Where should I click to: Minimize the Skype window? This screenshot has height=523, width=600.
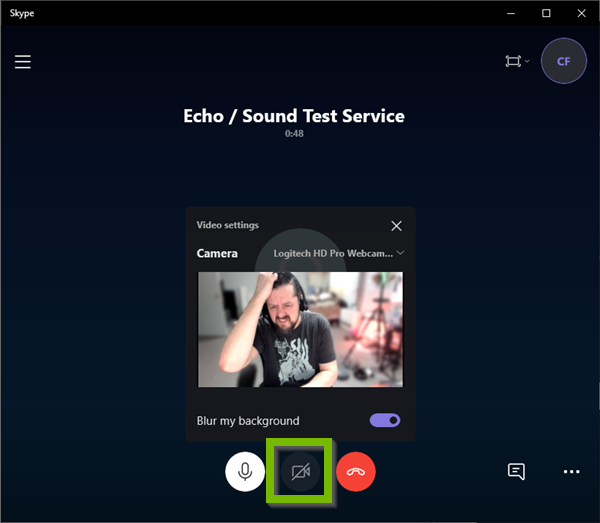pos(511,13)
